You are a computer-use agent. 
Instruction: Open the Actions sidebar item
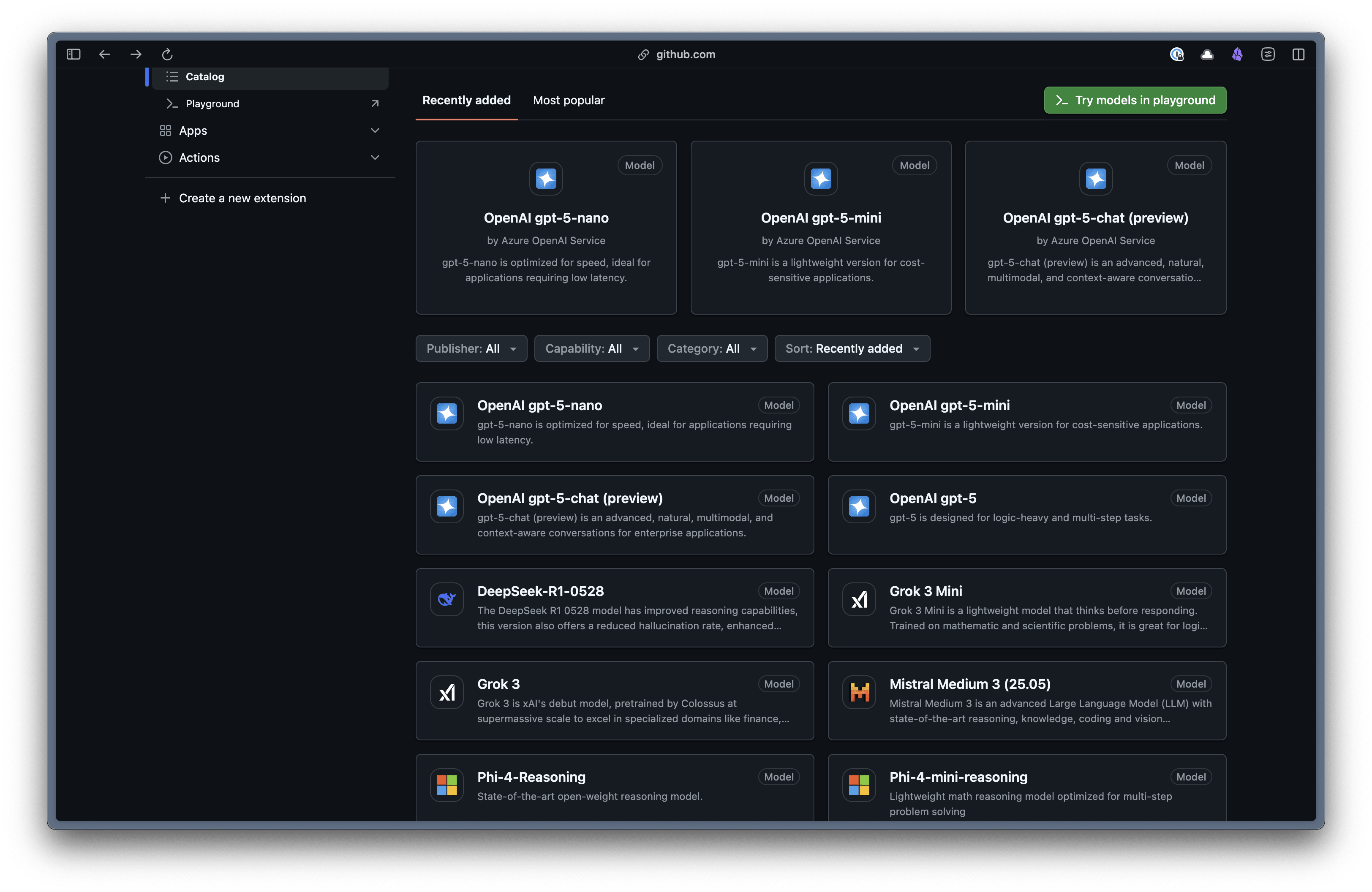pyautogui.click(x=270, y=157)
